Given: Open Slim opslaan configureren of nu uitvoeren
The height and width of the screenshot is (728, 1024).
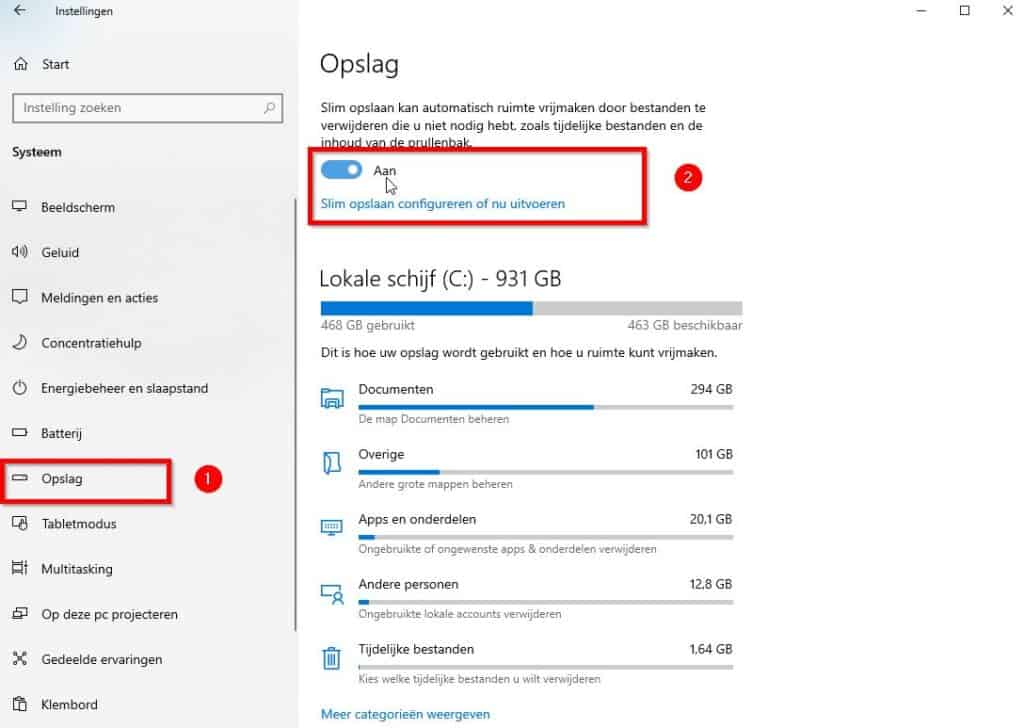Looking at the screenshot, I should (443, 204).
